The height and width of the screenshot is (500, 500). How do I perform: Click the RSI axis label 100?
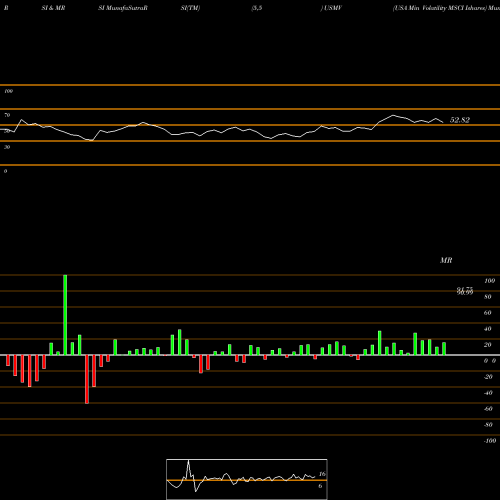click(x=9, y=91)
